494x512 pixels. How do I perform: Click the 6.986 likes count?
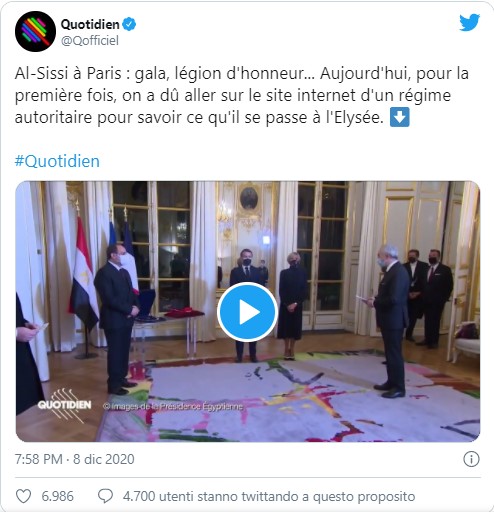tap(57, 496)
